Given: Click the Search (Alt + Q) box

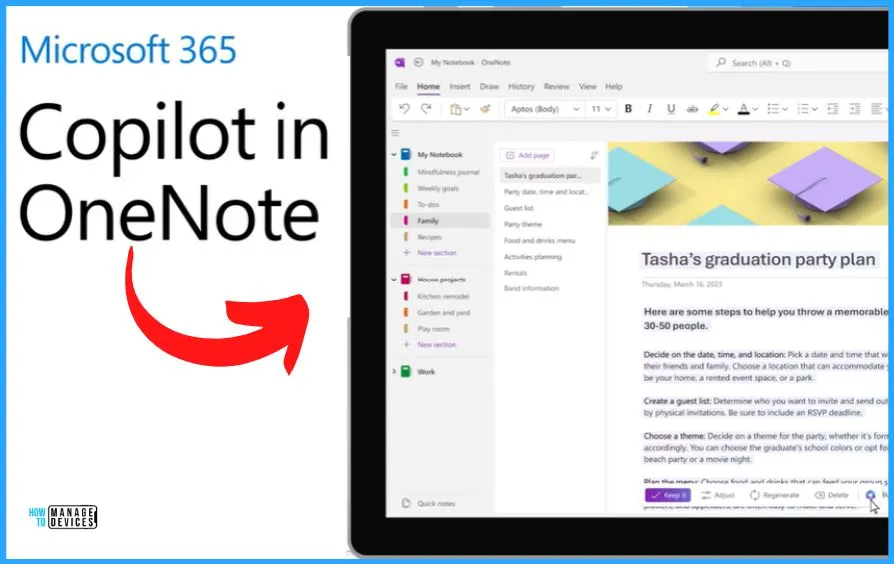Looking at the screenshot, I should coord(798,63).
